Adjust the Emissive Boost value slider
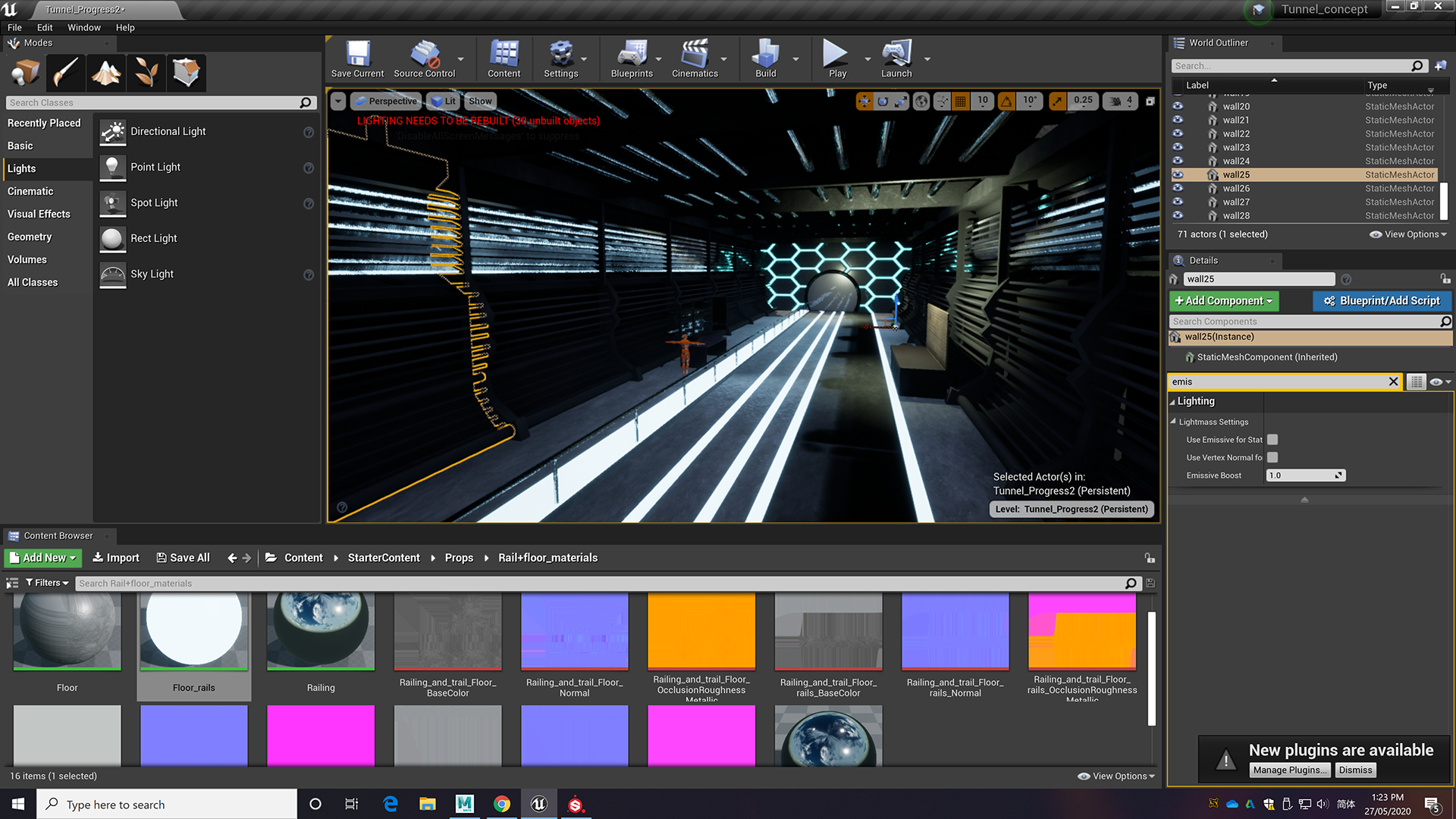This screenshot has width=1456, height=819. tap(1306, 475)
